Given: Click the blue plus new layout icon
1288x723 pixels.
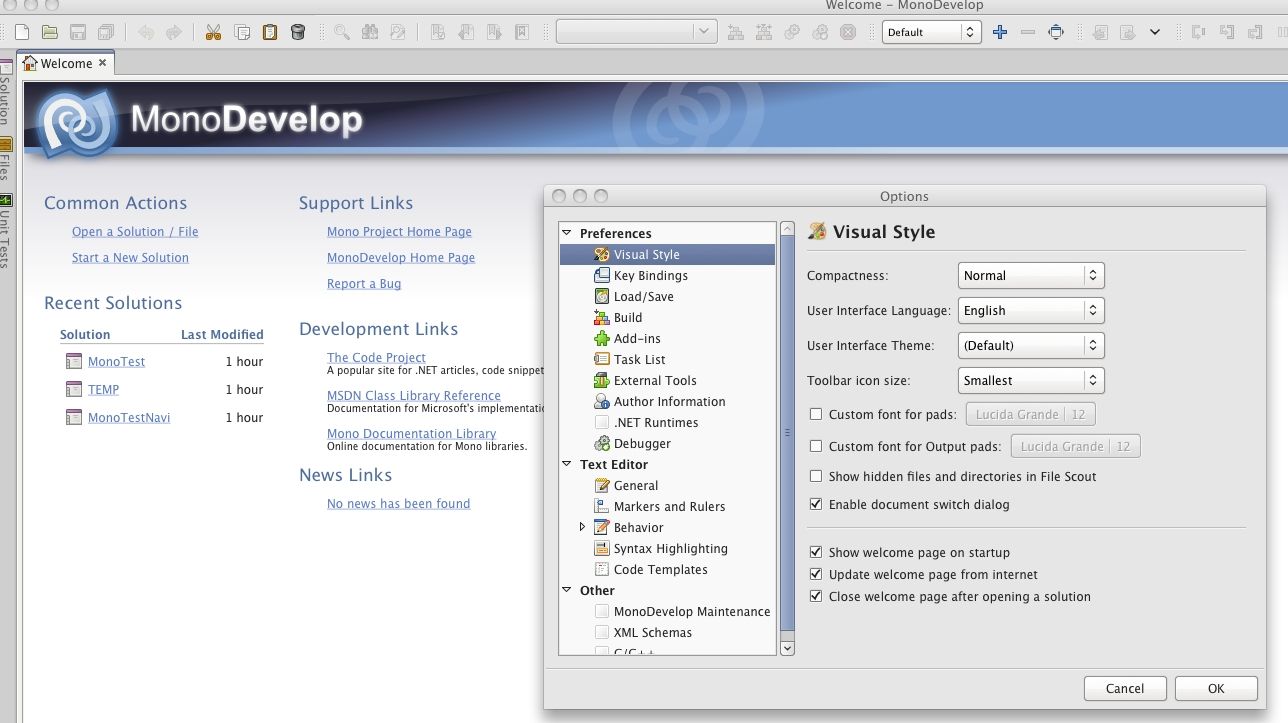Looking at the screenshot, I should tap(1000, 32).
